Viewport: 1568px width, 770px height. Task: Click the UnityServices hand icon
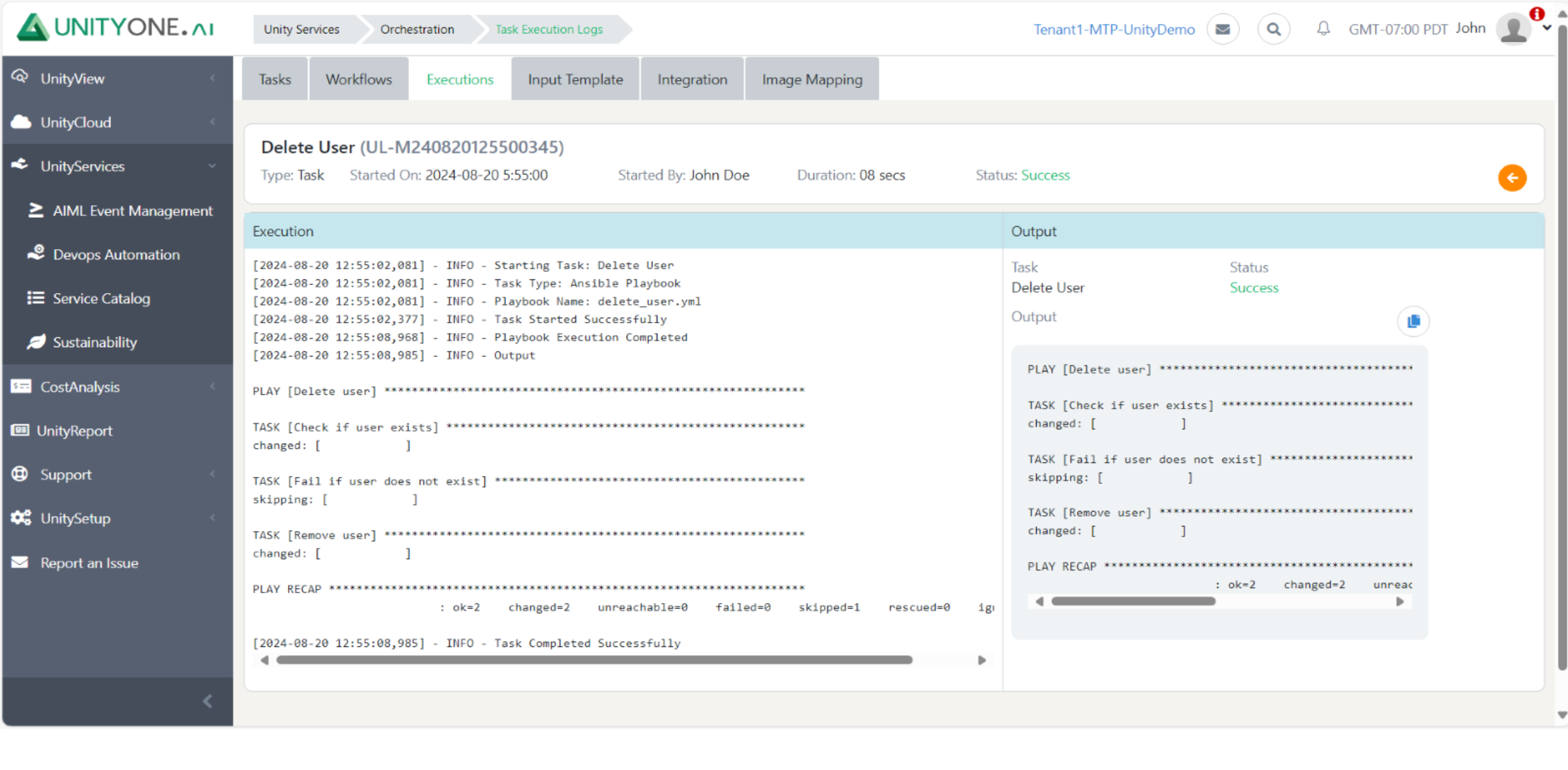(x=20, y=164)
